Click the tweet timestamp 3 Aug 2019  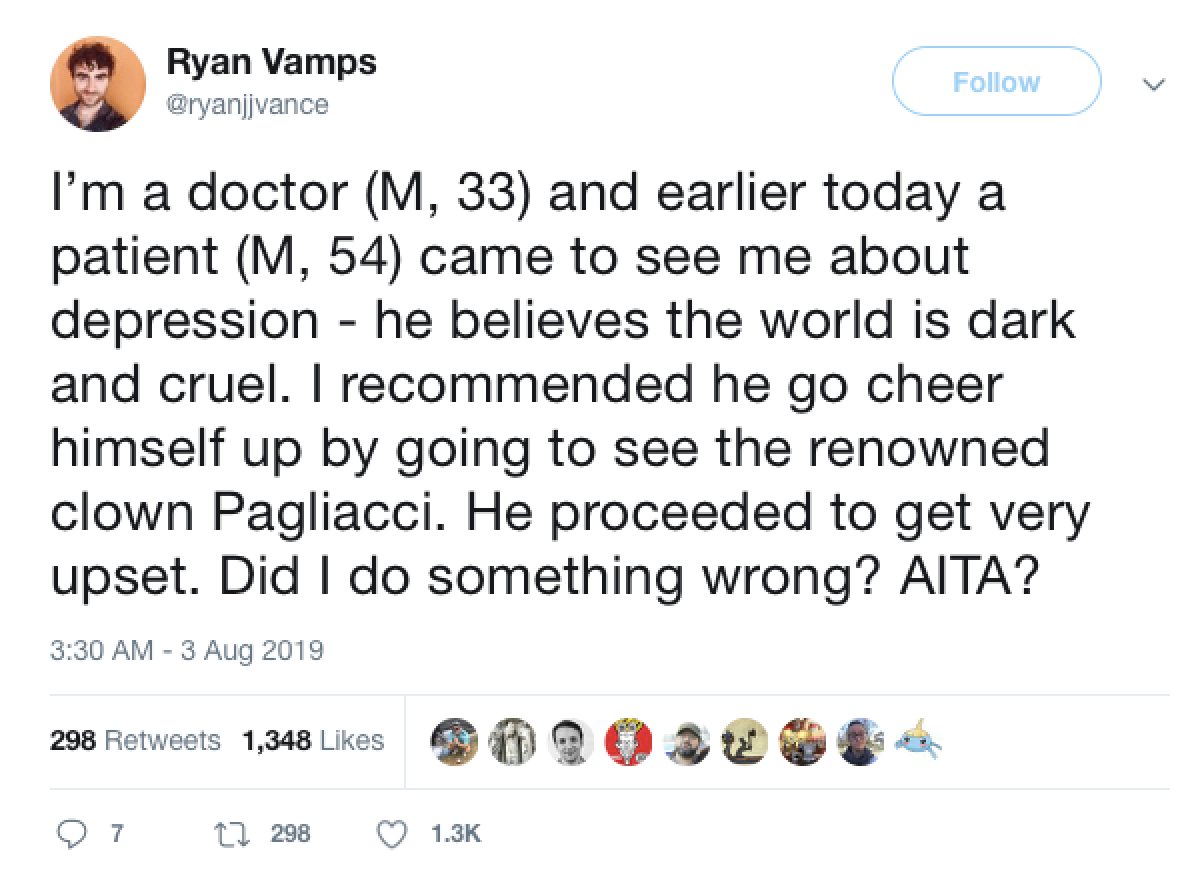(x=188, y=651)
